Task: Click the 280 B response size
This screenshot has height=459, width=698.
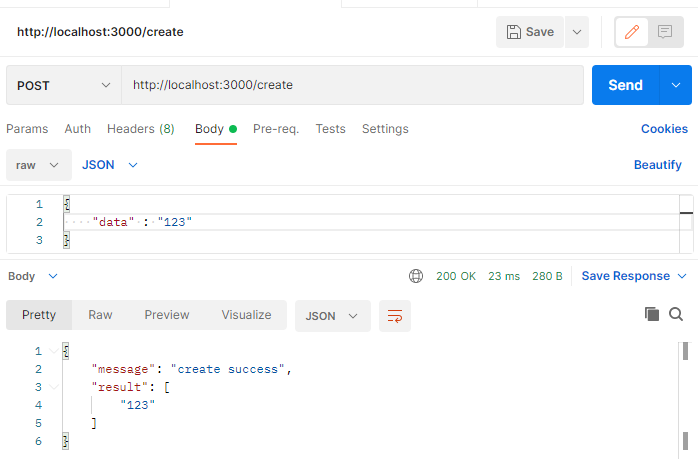Action: (547, 276)
